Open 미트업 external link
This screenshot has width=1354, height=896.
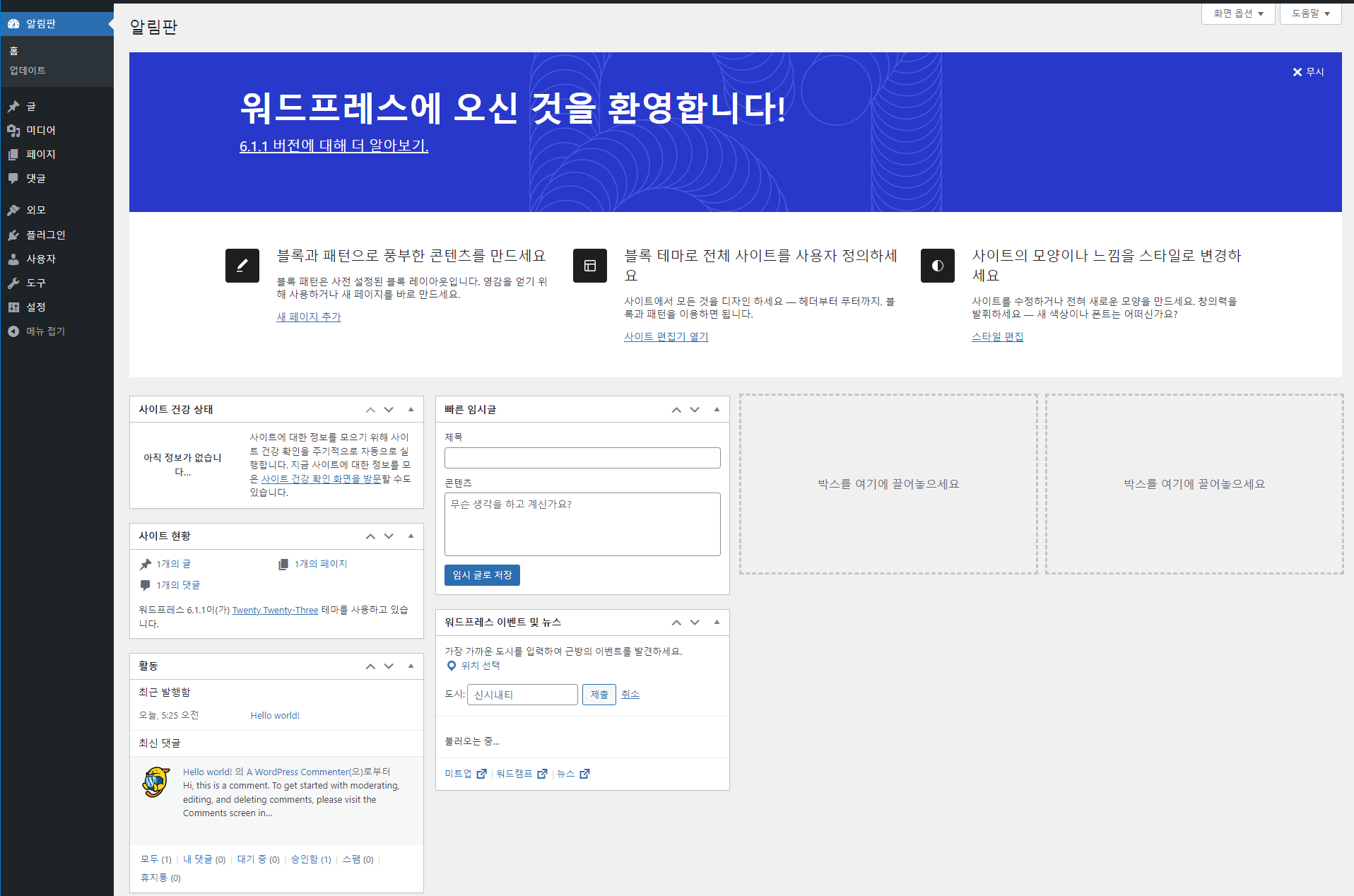click(x=465, y=774)
